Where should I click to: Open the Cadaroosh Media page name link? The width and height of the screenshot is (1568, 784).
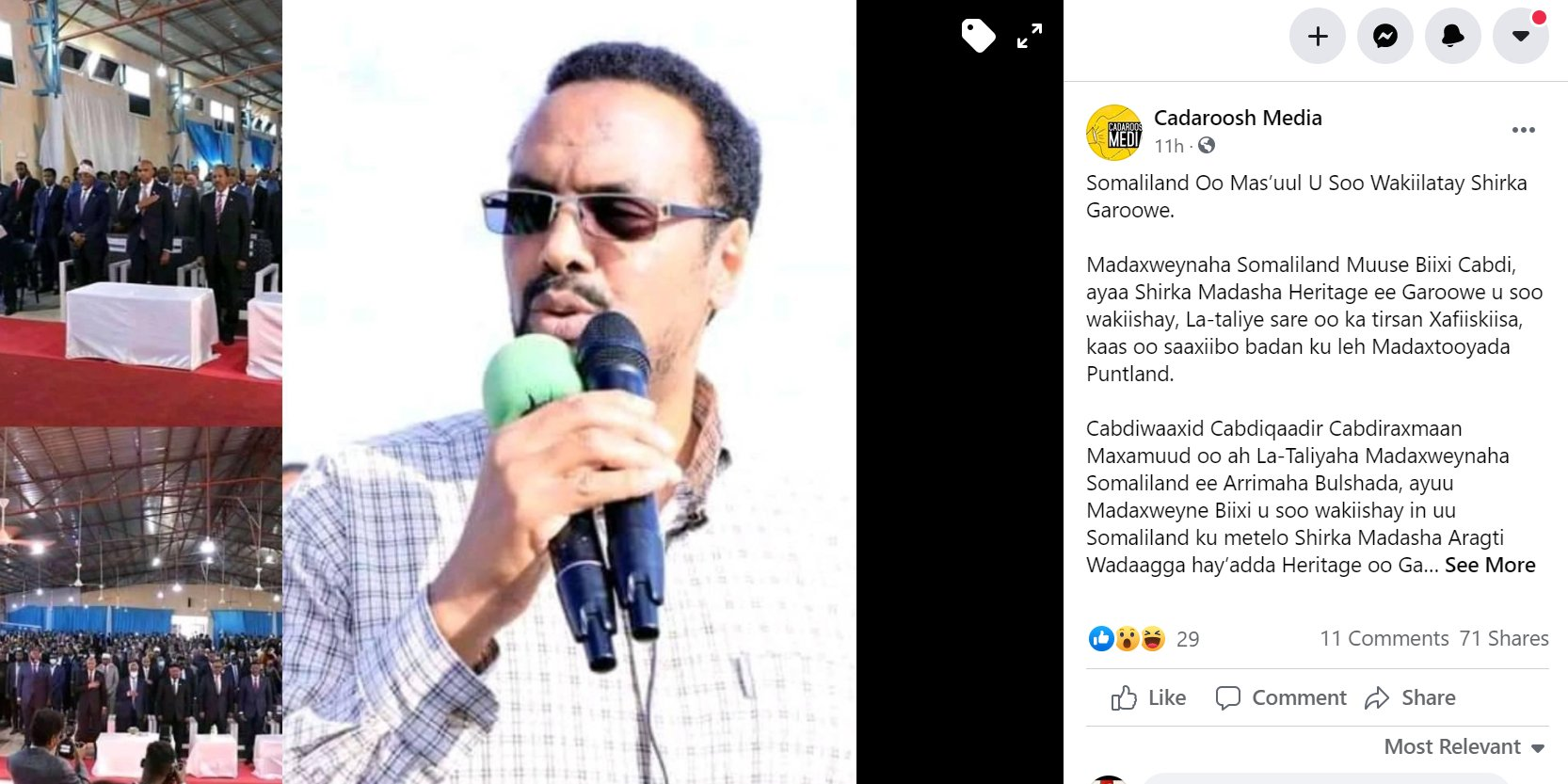point(1238,118)
